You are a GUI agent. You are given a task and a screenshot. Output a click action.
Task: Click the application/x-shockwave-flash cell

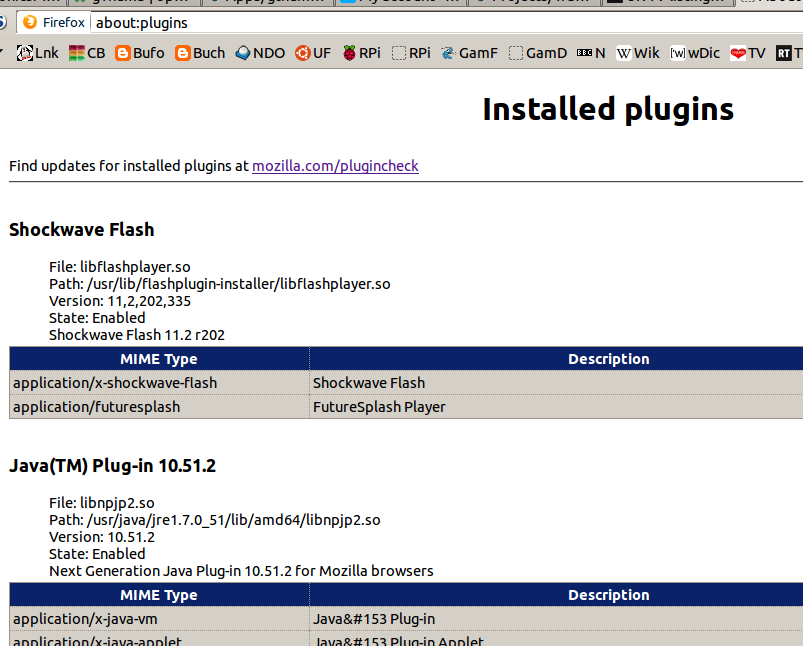point(159,383)
